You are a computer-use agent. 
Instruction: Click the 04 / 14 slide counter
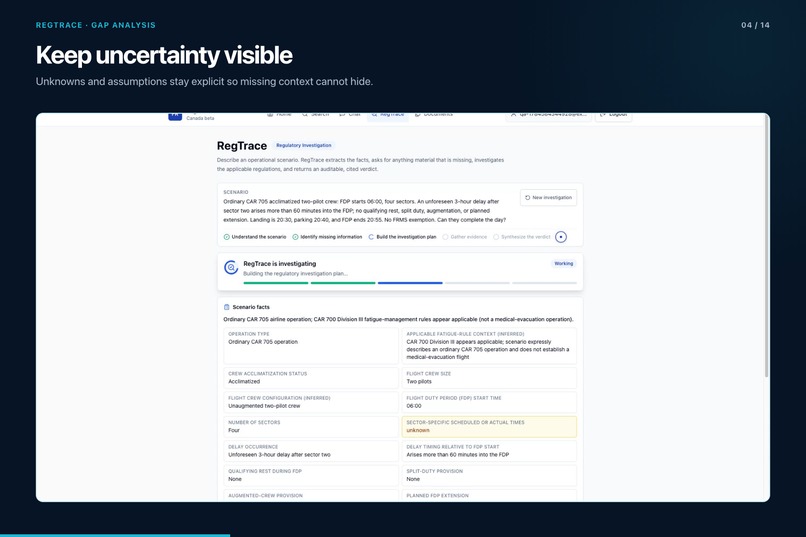pyautogui.click(x=755, y=25)
